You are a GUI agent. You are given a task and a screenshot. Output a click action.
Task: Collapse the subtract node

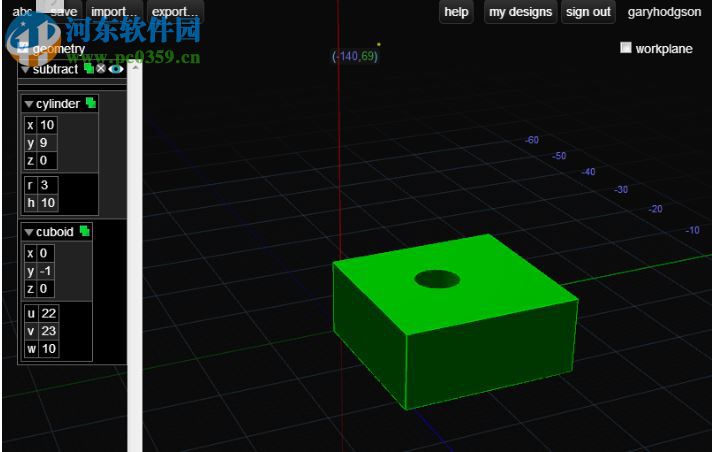point(25,70)
